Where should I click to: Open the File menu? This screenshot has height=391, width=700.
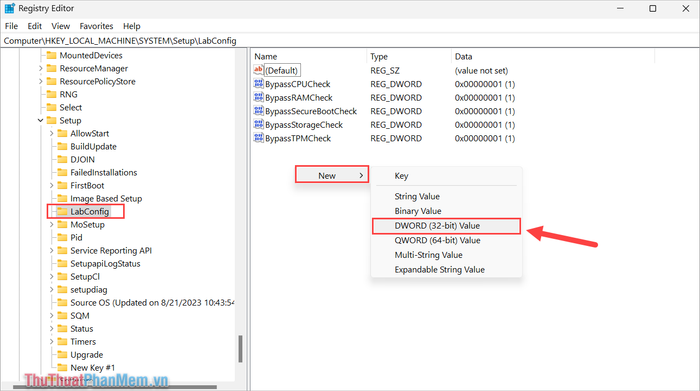click(x=11, y=26)
